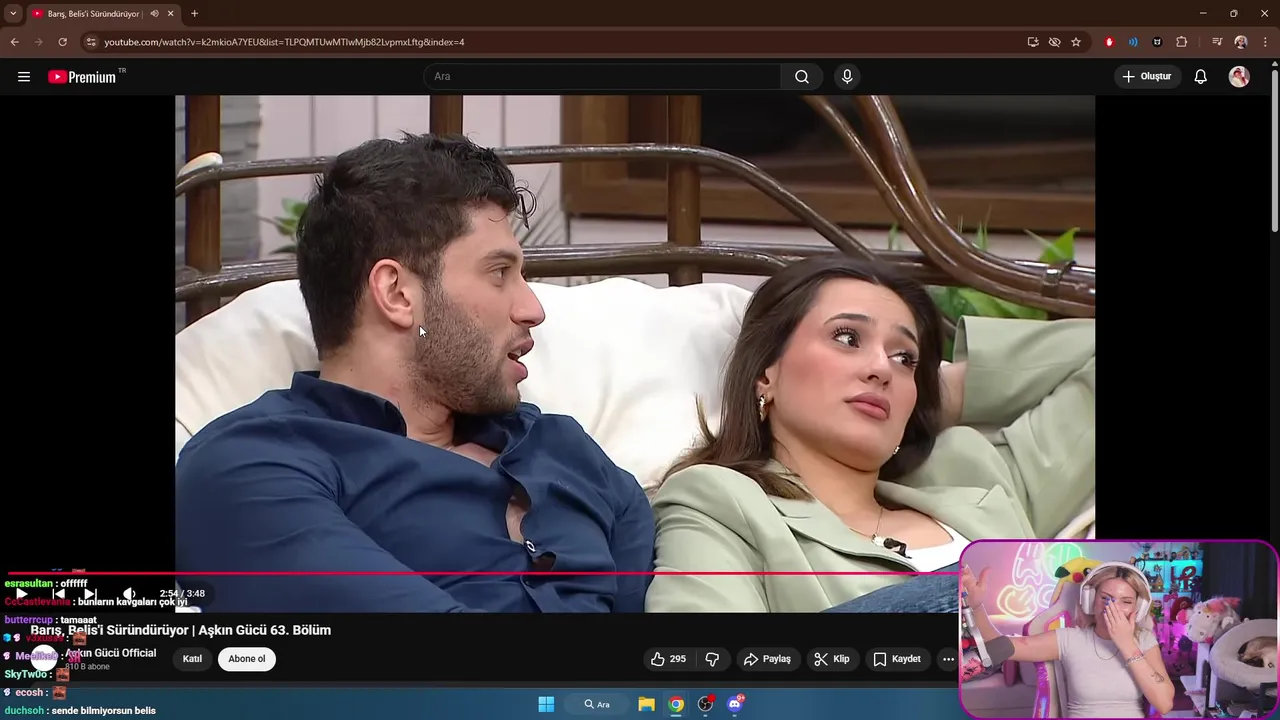Open the tab search dropdown arrow

click(13, 13)
